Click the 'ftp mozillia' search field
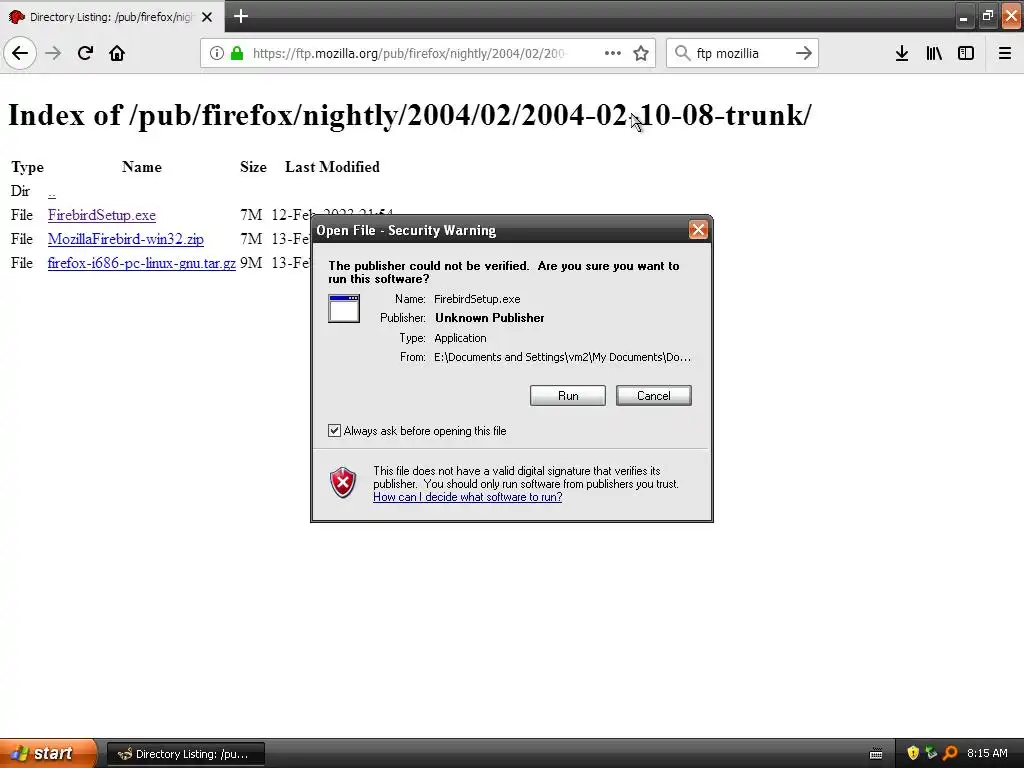 pyautogui.click(x=741, y=53)
